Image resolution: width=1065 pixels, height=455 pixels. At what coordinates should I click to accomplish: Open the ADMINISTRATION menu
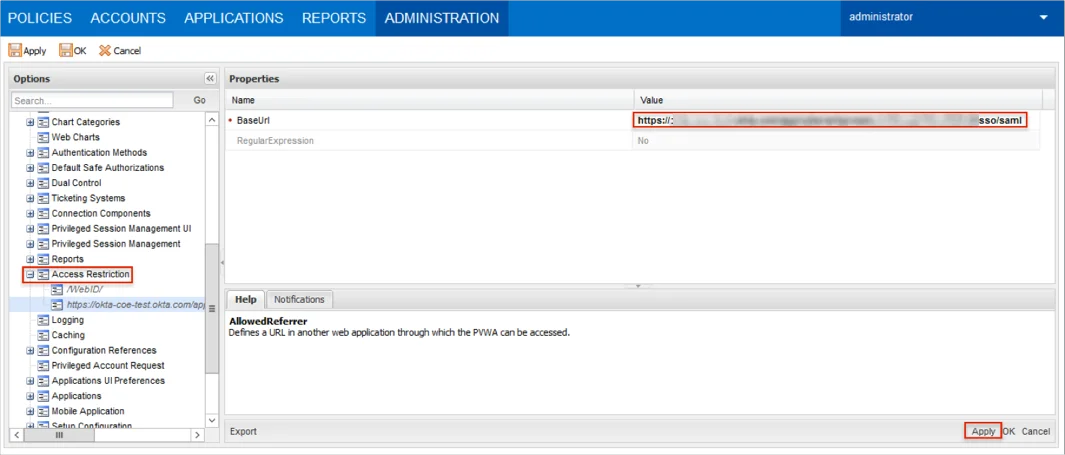coord(441,18)
